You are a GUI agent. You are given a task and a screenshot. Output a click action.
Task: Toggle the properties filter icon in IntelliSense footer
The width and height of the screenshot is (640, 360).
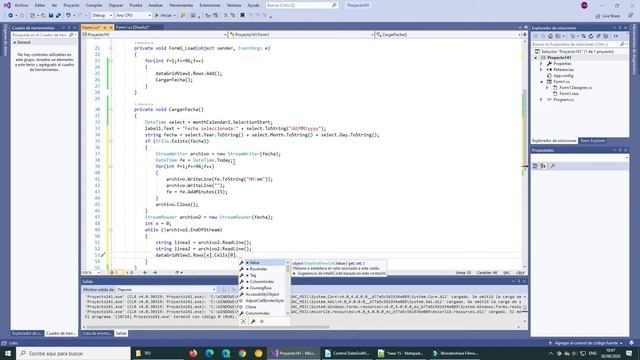pyautogui.click(x=253, y=322)
